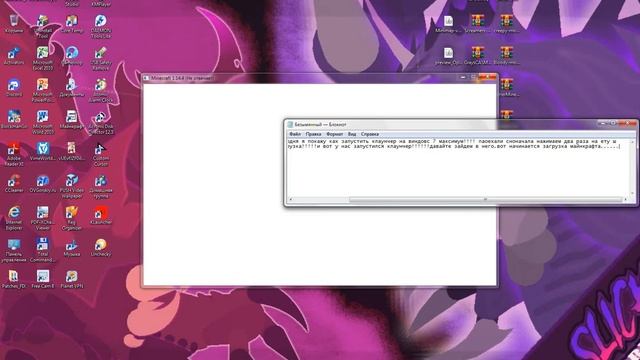Select the Acronis Disk Director desktop icon
Image resolution: width=640 pixels, height=360 pixels.
tap(100, 122)
